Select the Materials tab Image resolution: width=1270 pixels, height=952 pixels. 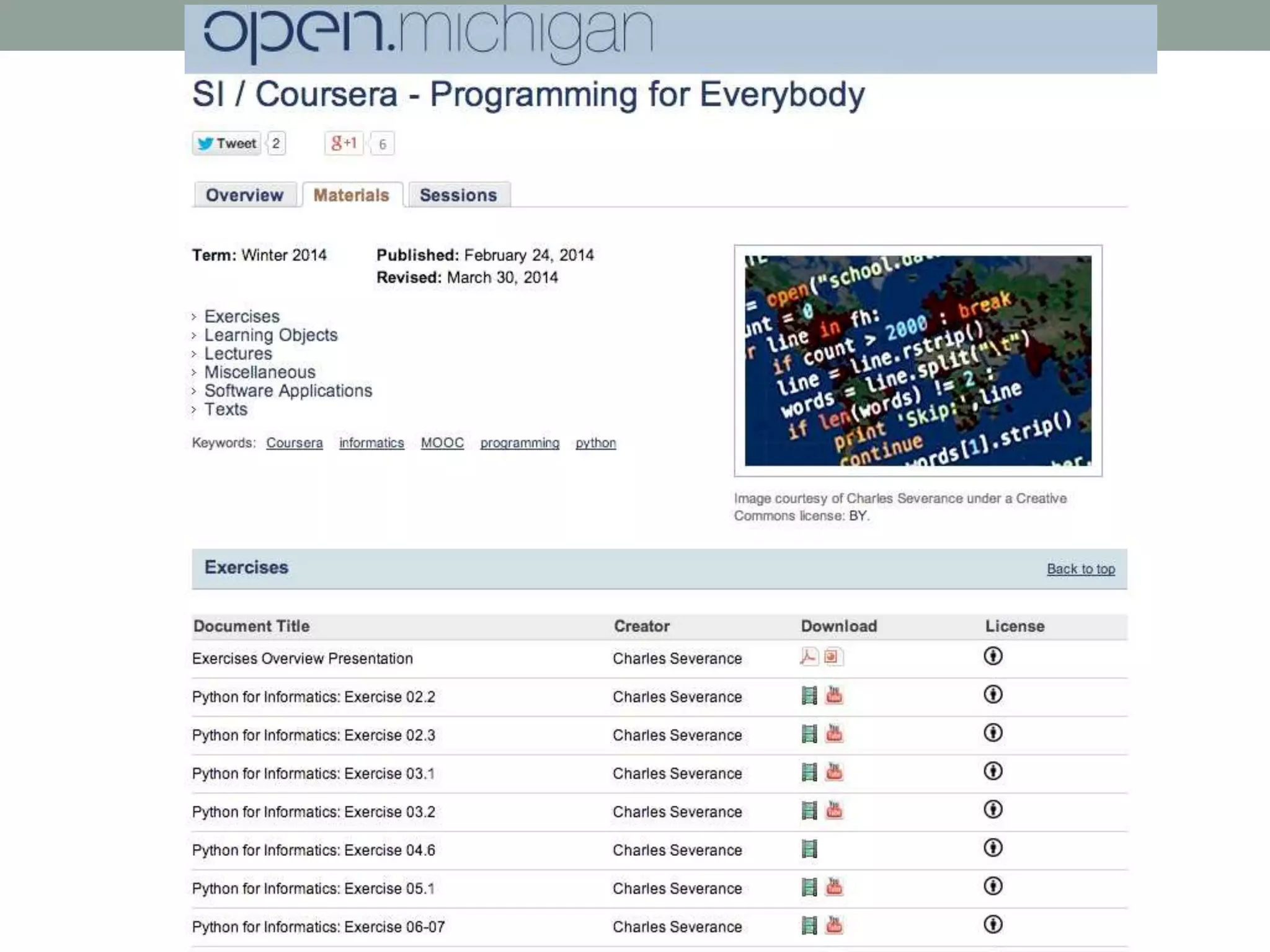[x=352, y=195]
